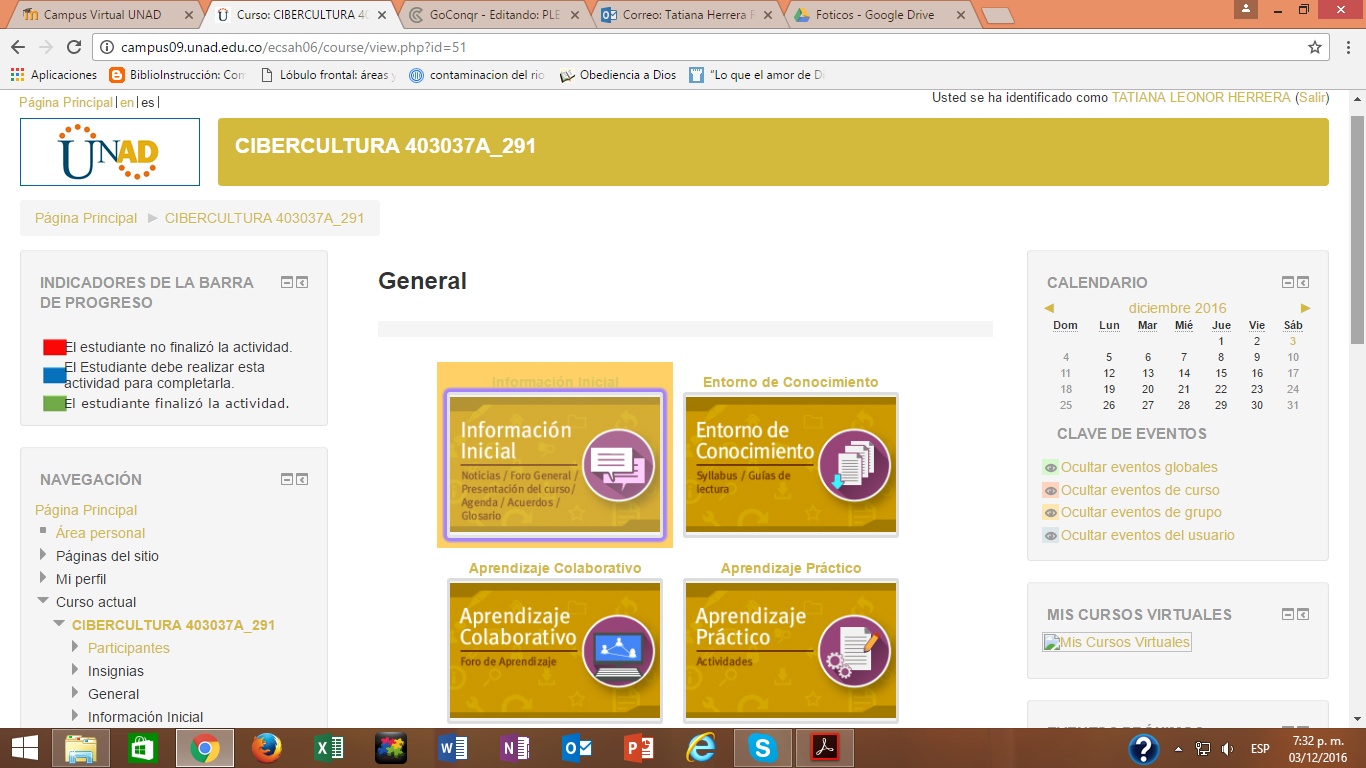Image resolution: width=1366 pixels, height=768 pixels.
Task: Launch Excel from the taskbar
Action: 328,748
